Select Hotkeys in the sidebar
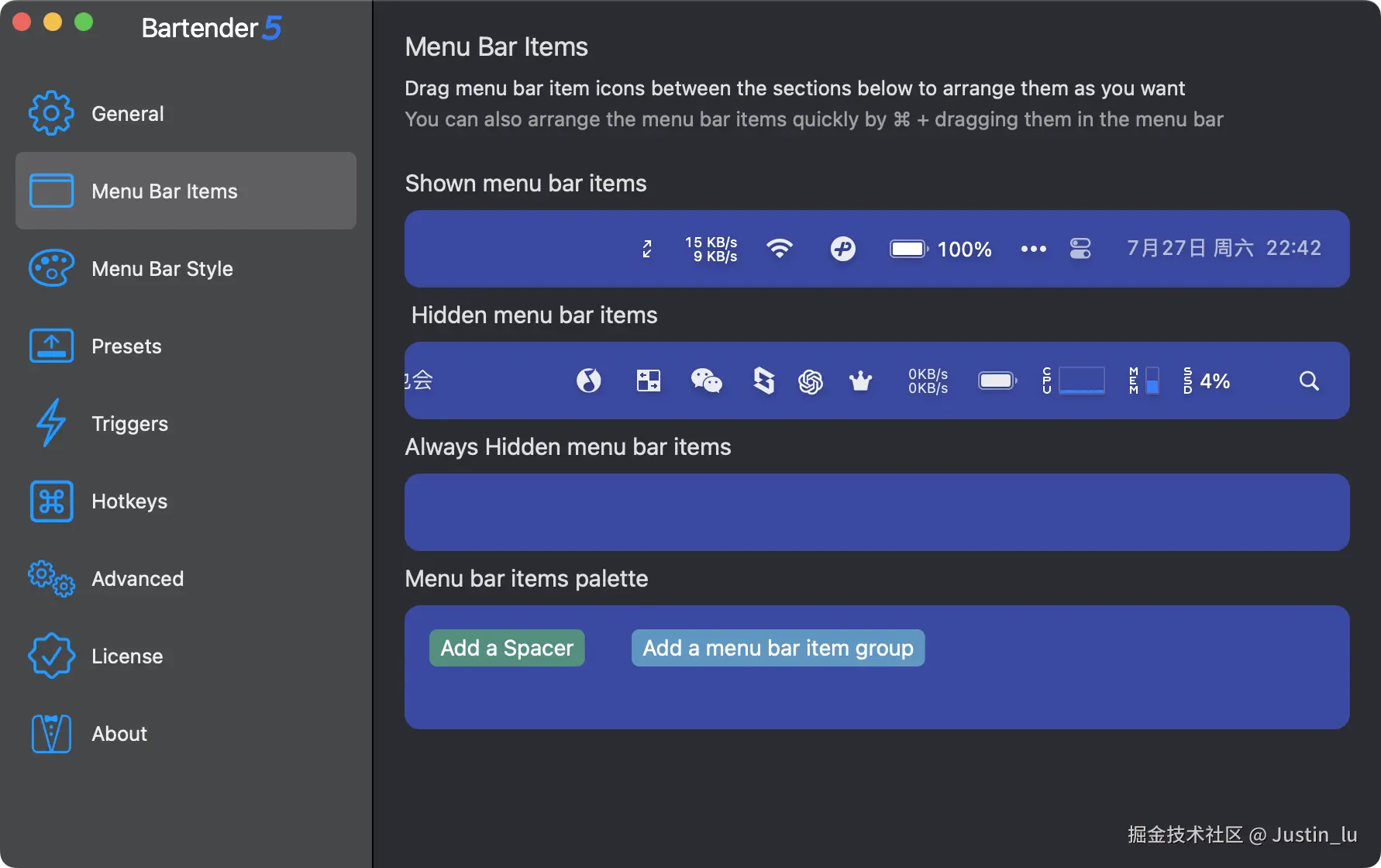The image size is (1381, 868). 129,501
